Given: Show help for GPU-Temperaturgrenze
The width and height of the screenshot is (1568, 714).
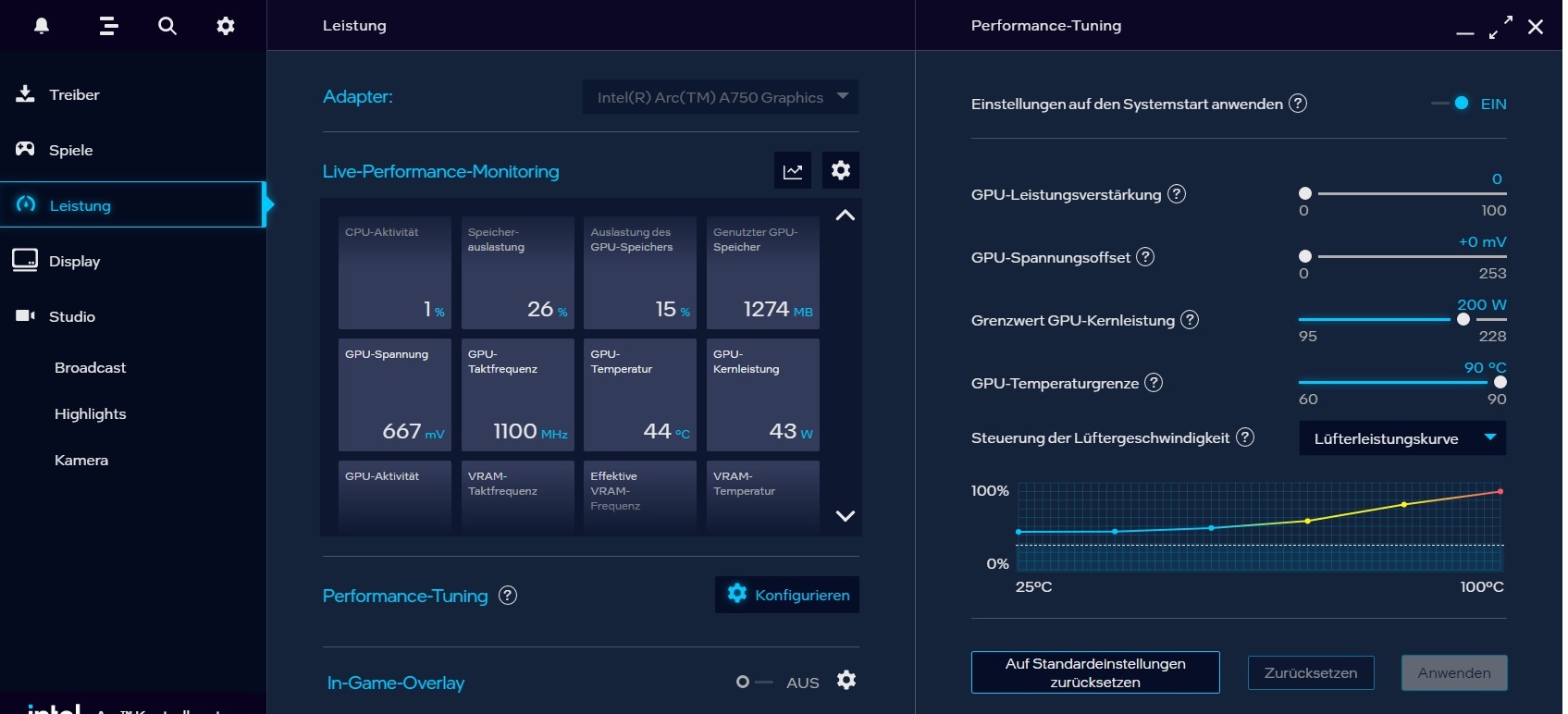Looking at the screenshot, I should point(1154,383).
